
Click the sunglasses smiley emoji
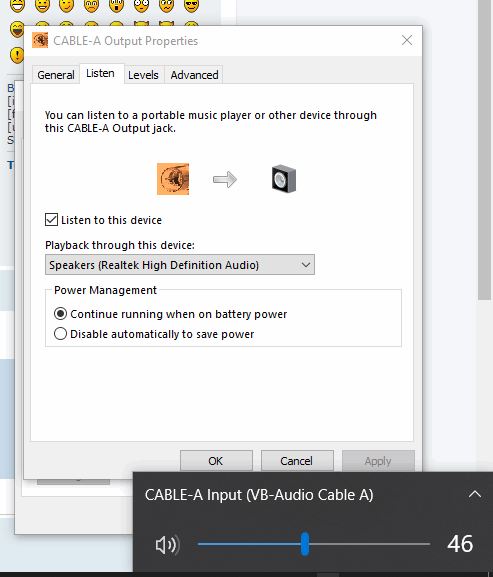pyautogui.click(x=191, y=5)
